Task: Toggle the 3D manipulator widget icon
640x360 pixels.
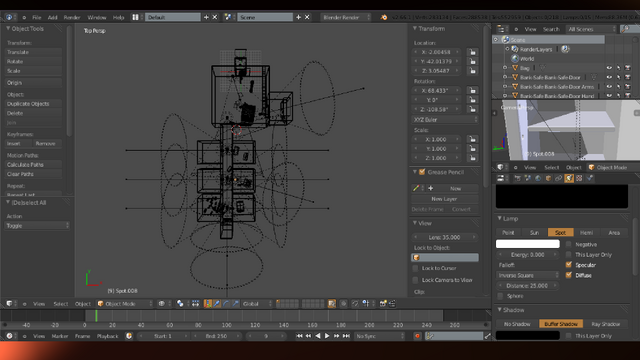Action: coord(208,304)
